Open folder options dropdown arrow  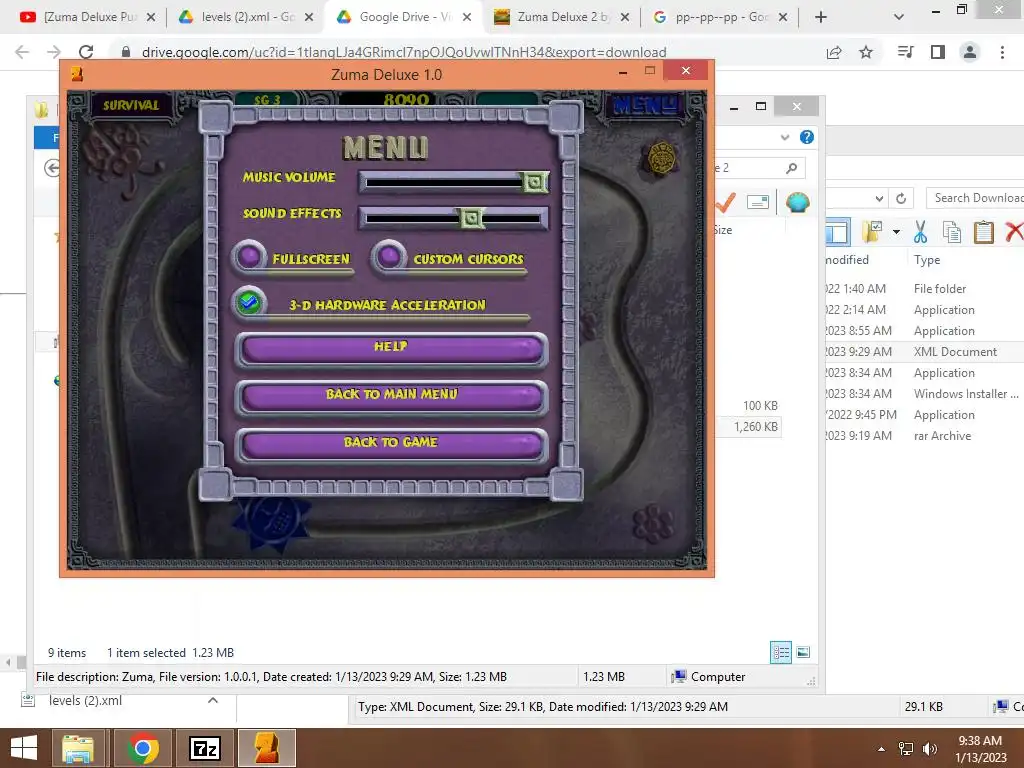point(896,232)
